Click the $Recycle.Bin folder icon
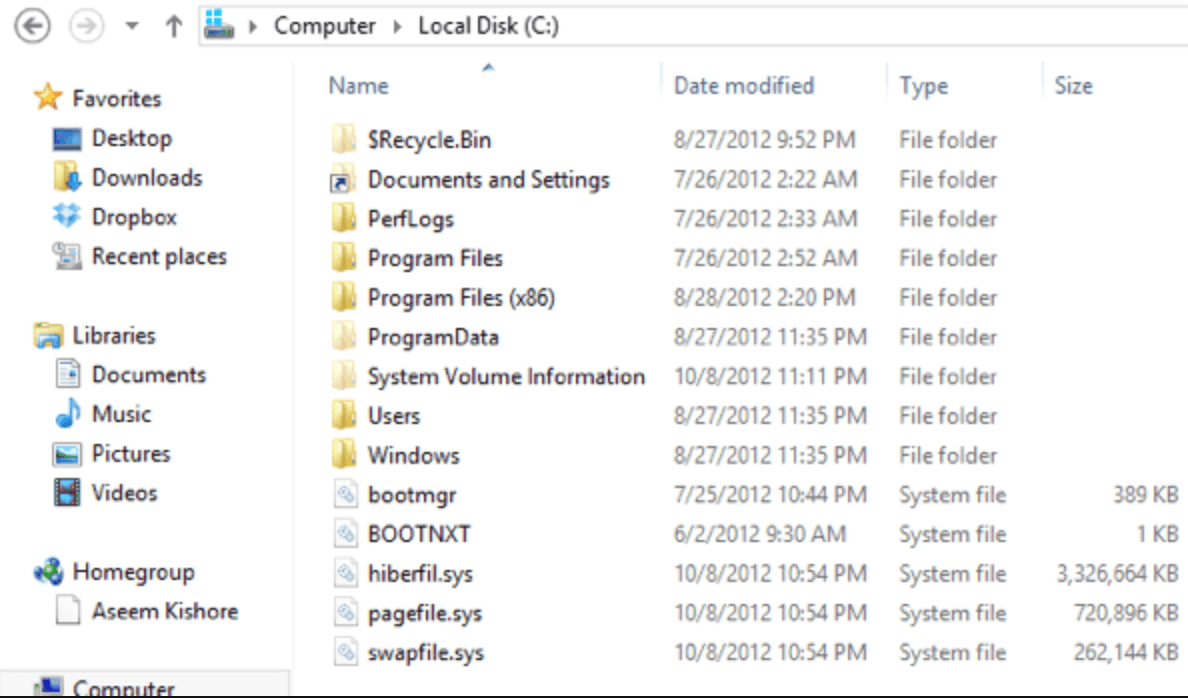 [x=343, y=139]
